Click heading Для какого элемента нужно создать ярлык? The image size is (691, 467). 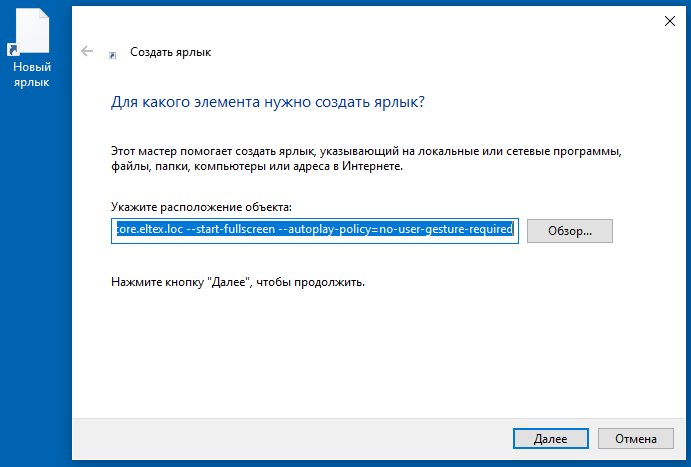tap(267, 103)
